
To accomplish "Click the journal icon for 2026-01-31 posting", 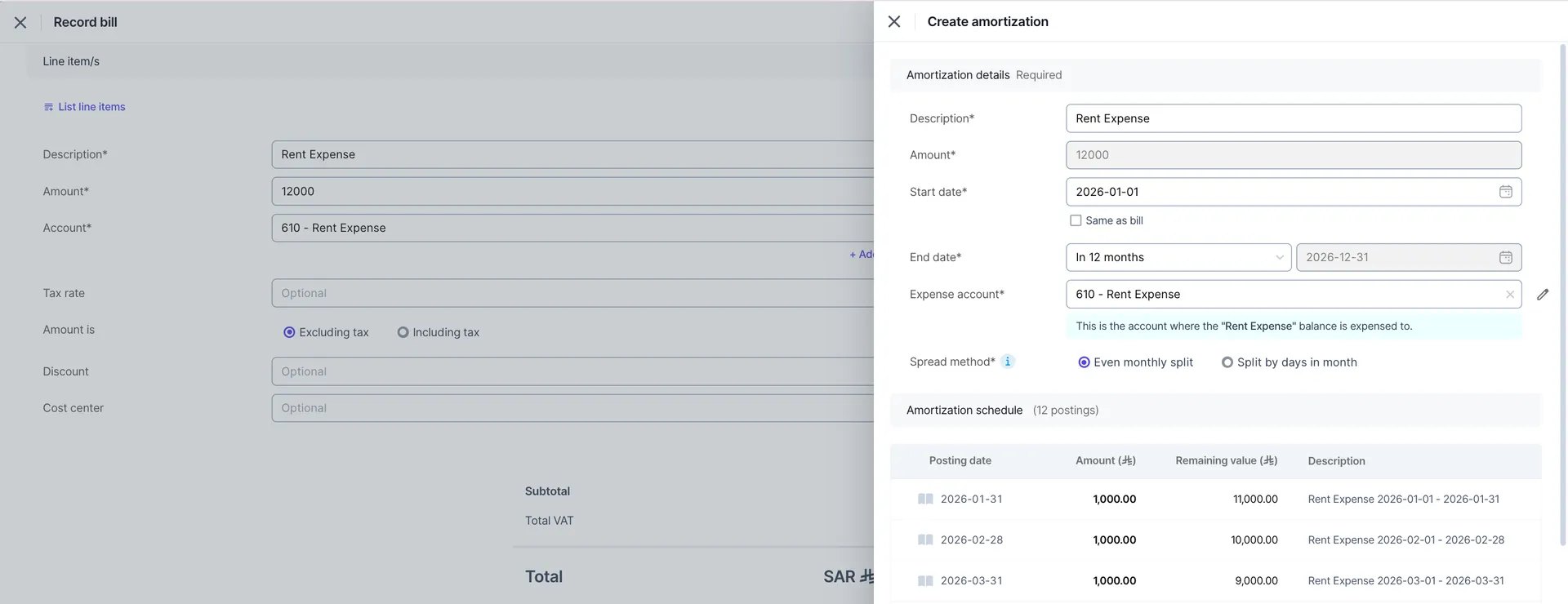I will pos(925,499).
